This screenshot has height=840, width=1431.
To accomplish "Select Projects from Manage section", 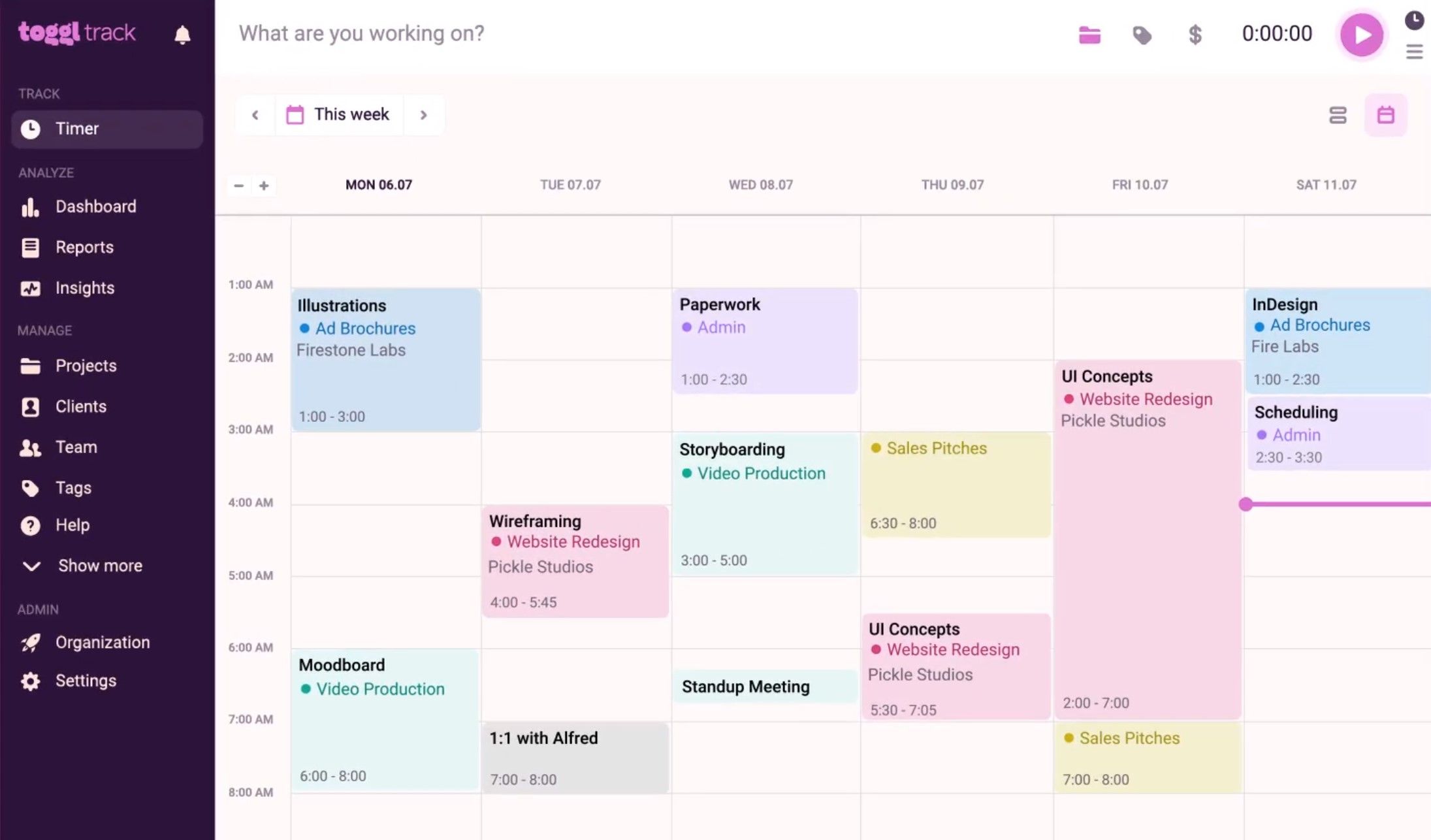I will pos(86,365).
